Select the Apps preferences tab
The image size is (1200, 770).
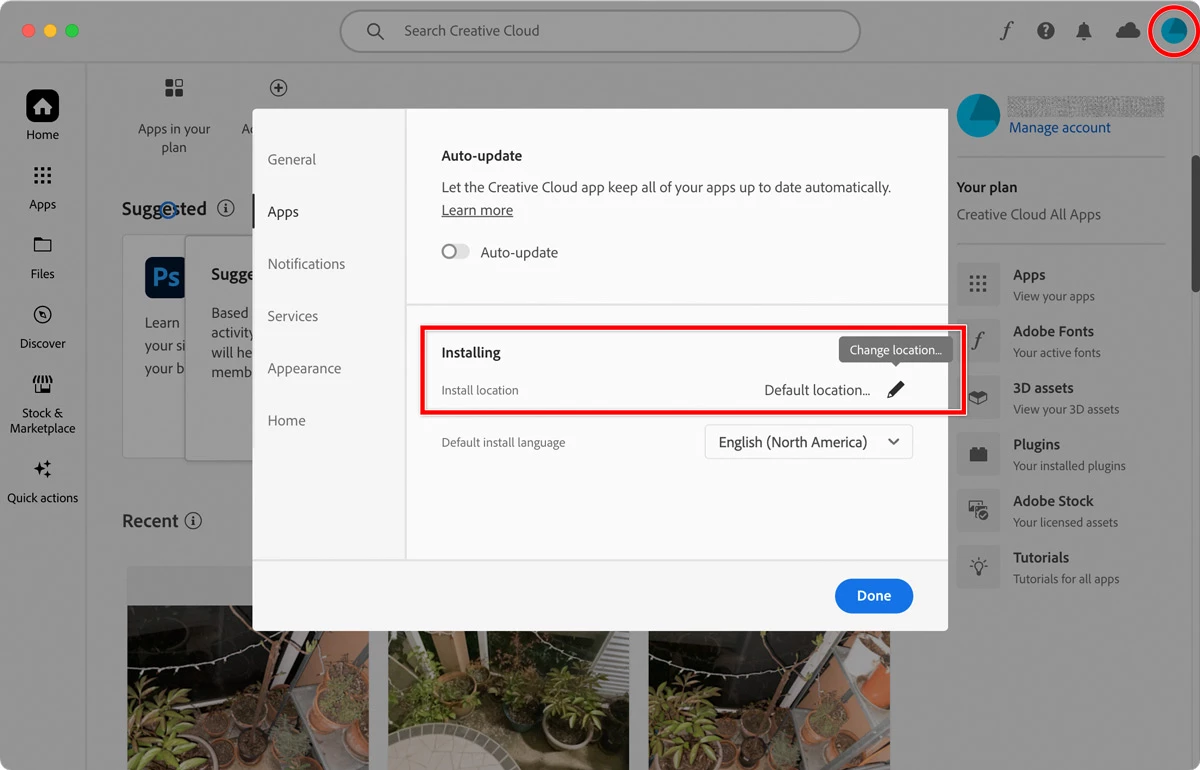pyautogui.click(x=283, y=212)
